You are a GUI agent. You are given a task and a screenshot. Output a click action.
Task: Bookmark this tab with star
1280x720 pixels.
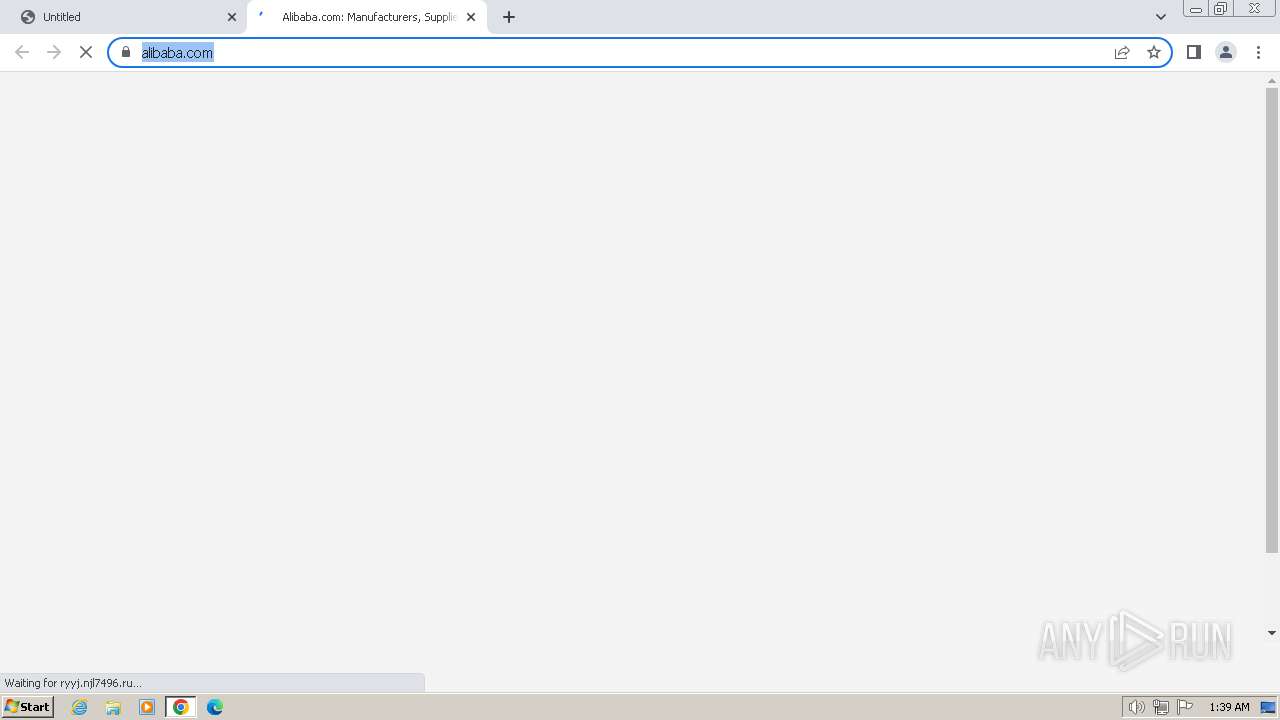click(1154, 52)
